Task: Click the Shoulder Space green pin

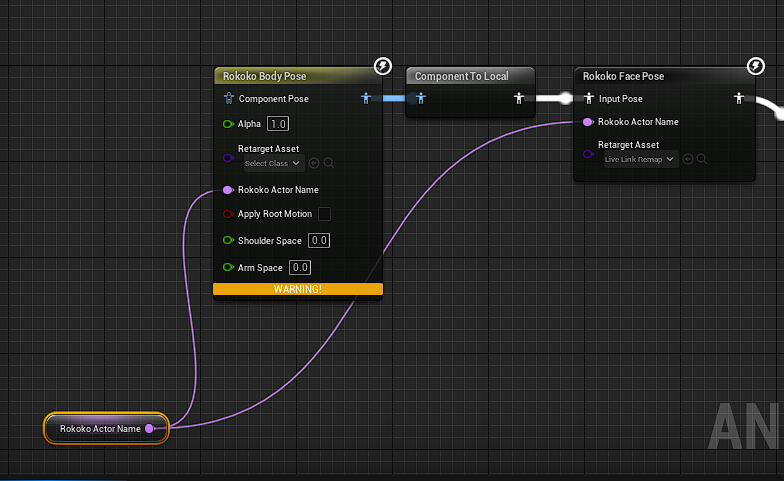Action: (228, 240)
